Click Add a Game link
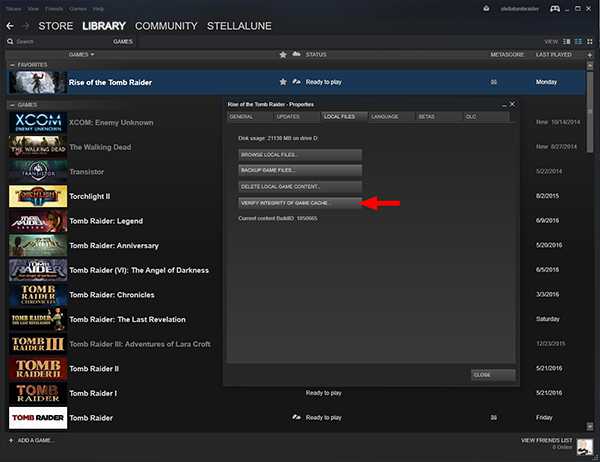This screenshot has width=600, height=462. click(x=36, y=440)
